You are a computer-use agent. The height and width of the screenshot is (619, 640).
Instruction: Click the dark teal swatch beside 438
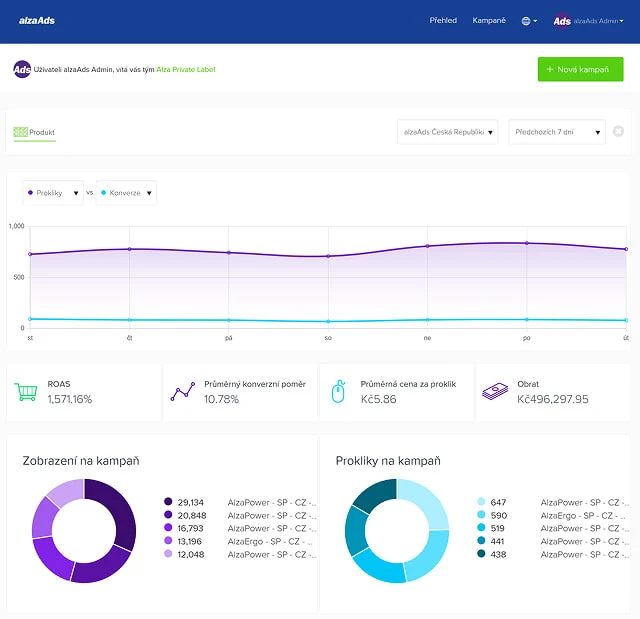click(x=481, y=554)
